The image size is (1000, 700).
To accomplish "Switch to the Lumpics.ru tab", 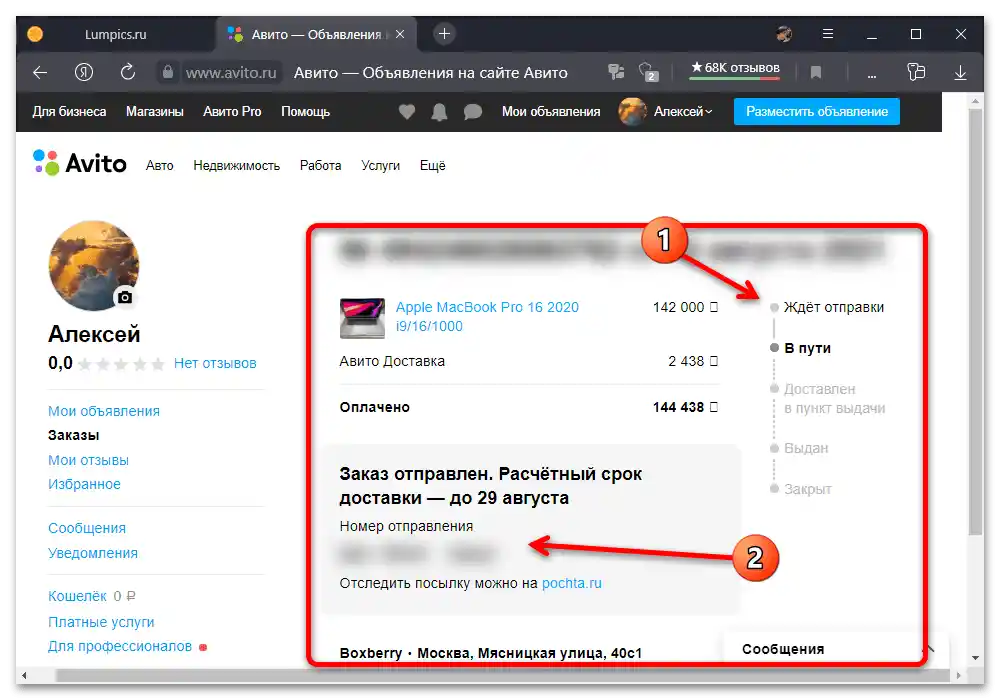I will click(115, 34).
